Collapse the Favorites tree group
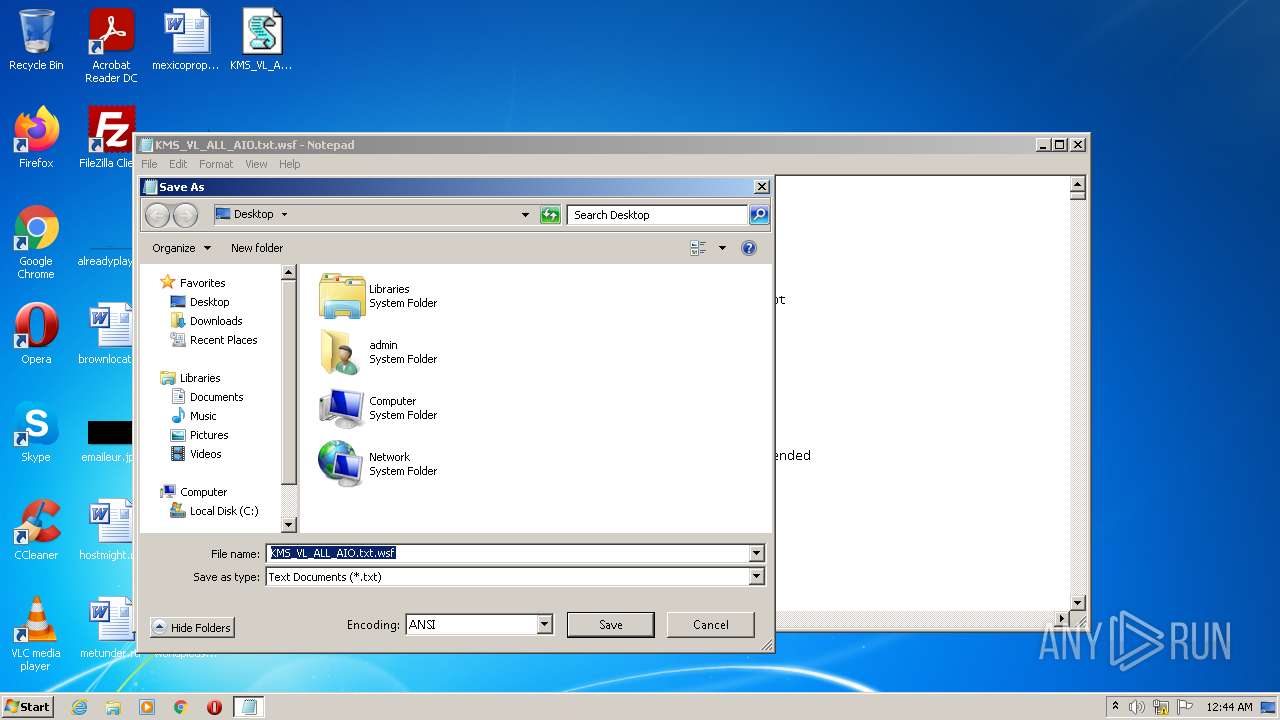1280x720 pixels. click(192, 283)
